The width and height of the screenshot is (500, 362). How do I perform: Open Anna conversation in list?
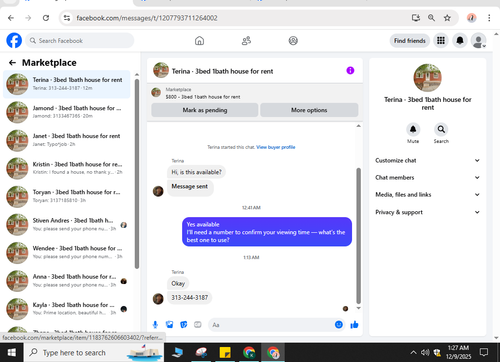point(67,281)
